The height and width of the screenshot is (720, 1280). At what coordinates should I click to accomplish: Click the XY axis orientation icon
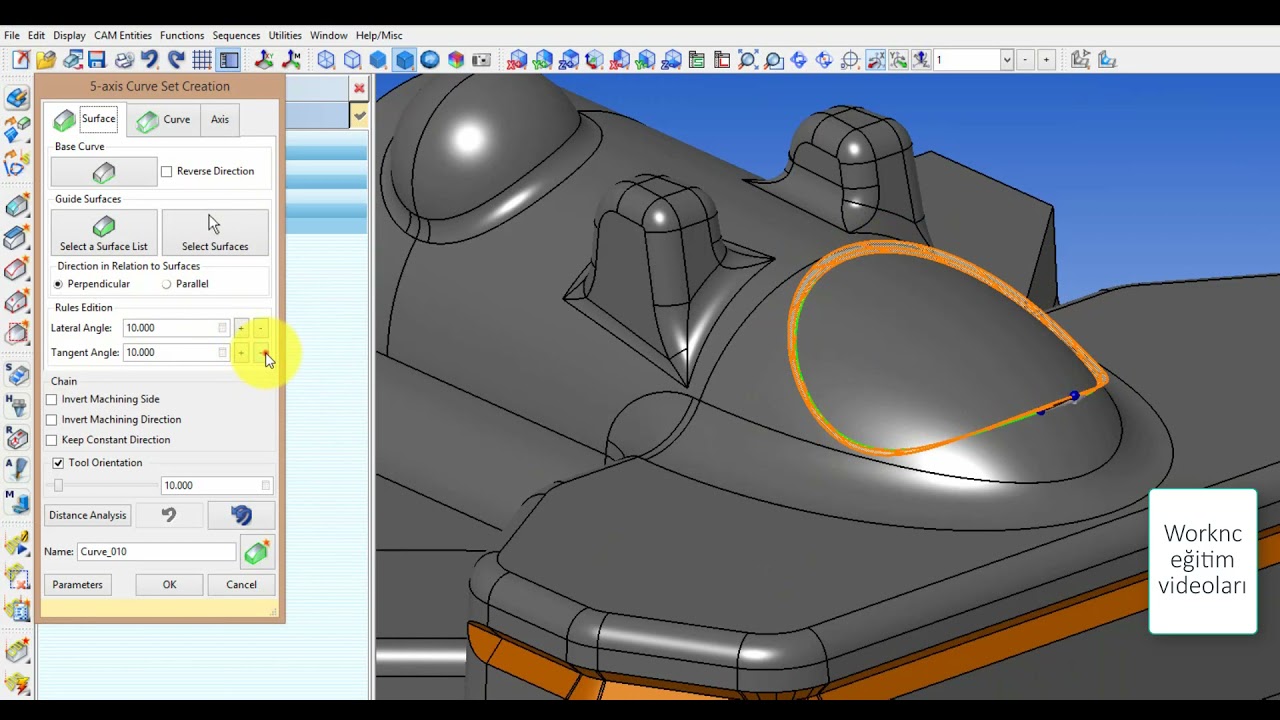(265, 60)
